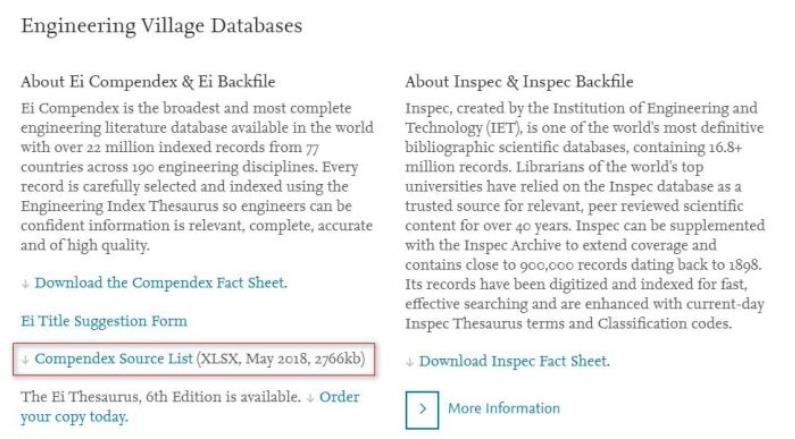Click the download arrow beside Inspec Fact Sheet
The height and width of the screenshot is (439, 795).
411,362
